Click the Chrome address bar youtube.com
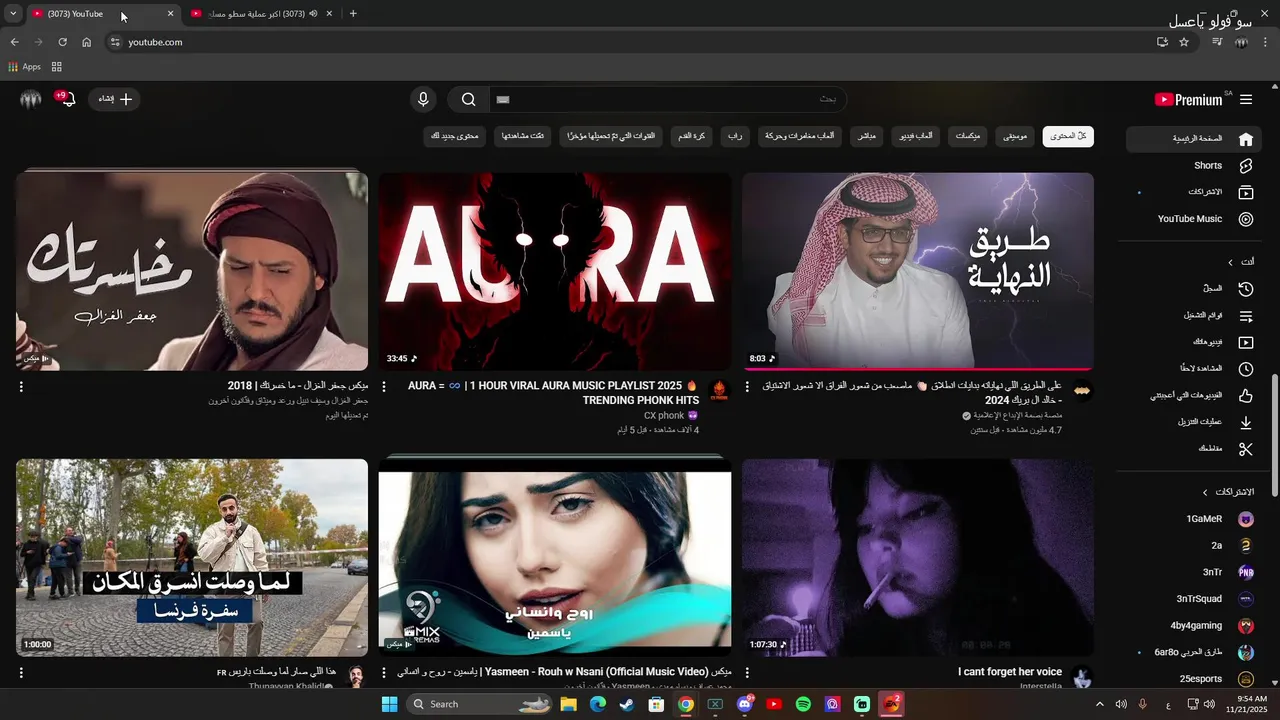This screenshot has width=1280, height=720. click(x=630, y=42)
